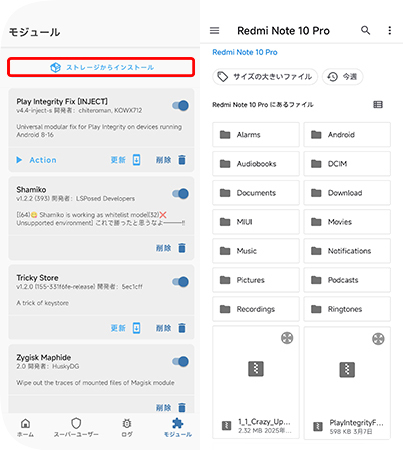403x450 pixels.
Task: Switch file view with list layout icon
Action: pos(378,105)
